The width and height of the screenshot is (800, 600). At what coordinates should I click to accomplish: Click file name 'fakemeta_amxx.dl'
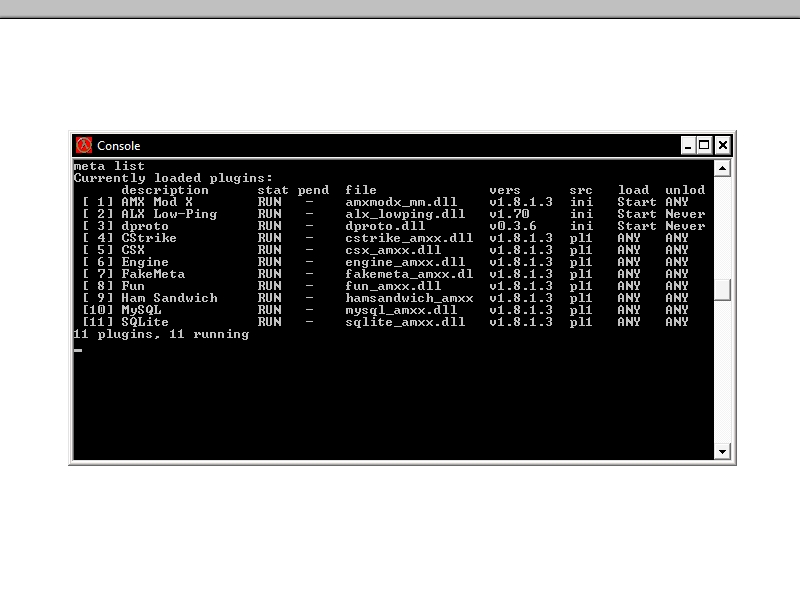tap(409, 274)
